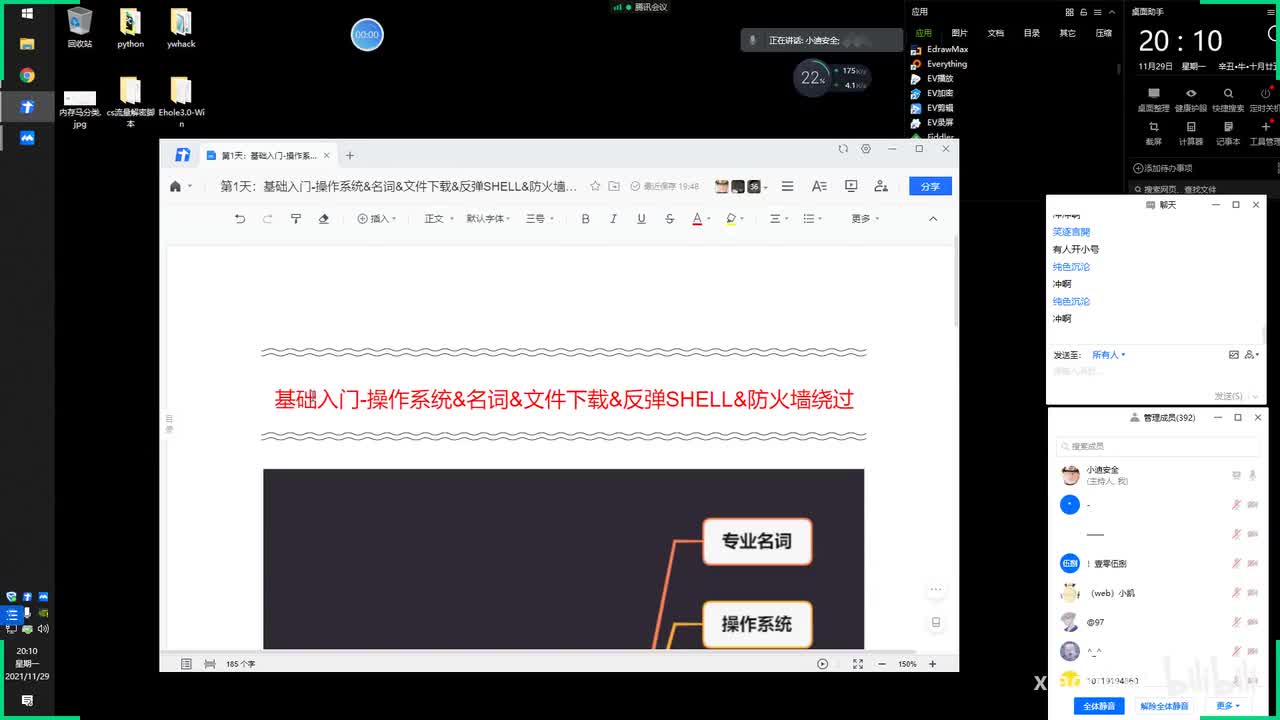Collapse the formatting toolbar with the chevron
The width and height of the screenshot is (1280, 720).
click(x=933, y=218)
